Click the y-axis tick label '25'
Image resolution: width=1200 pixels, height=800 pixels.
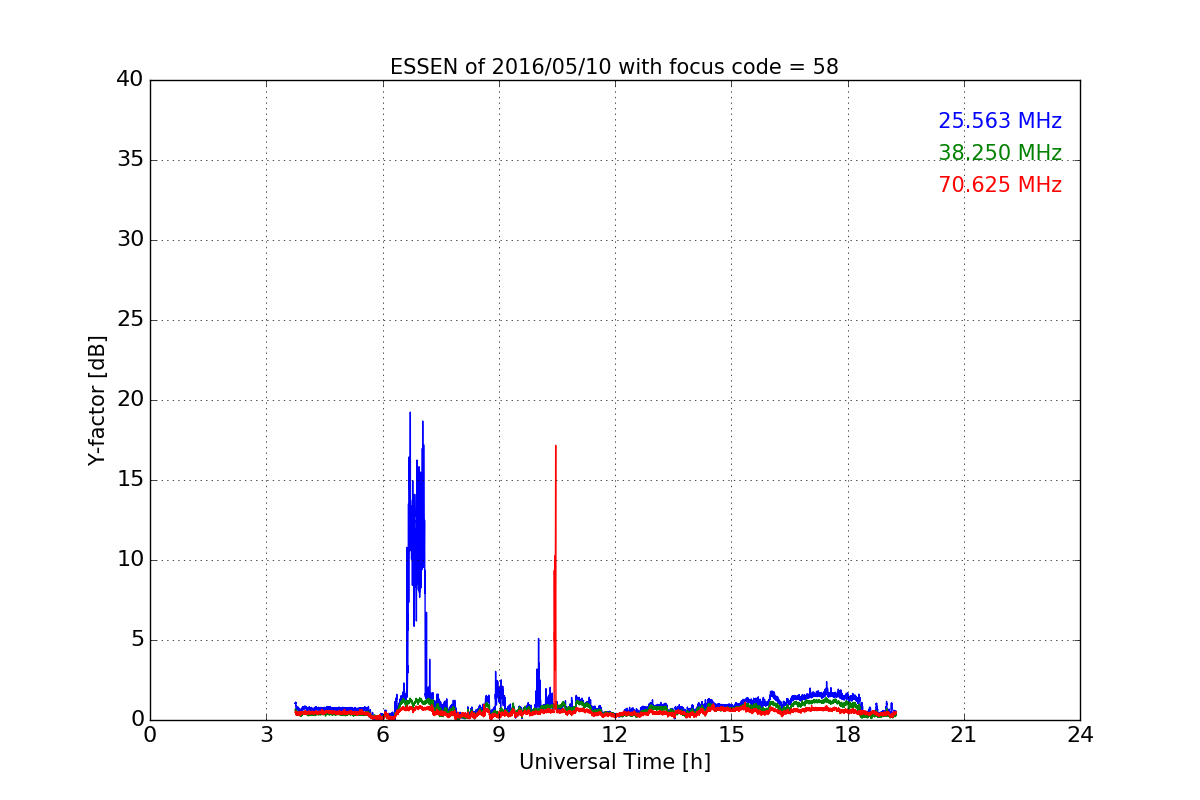pos(130,320)
